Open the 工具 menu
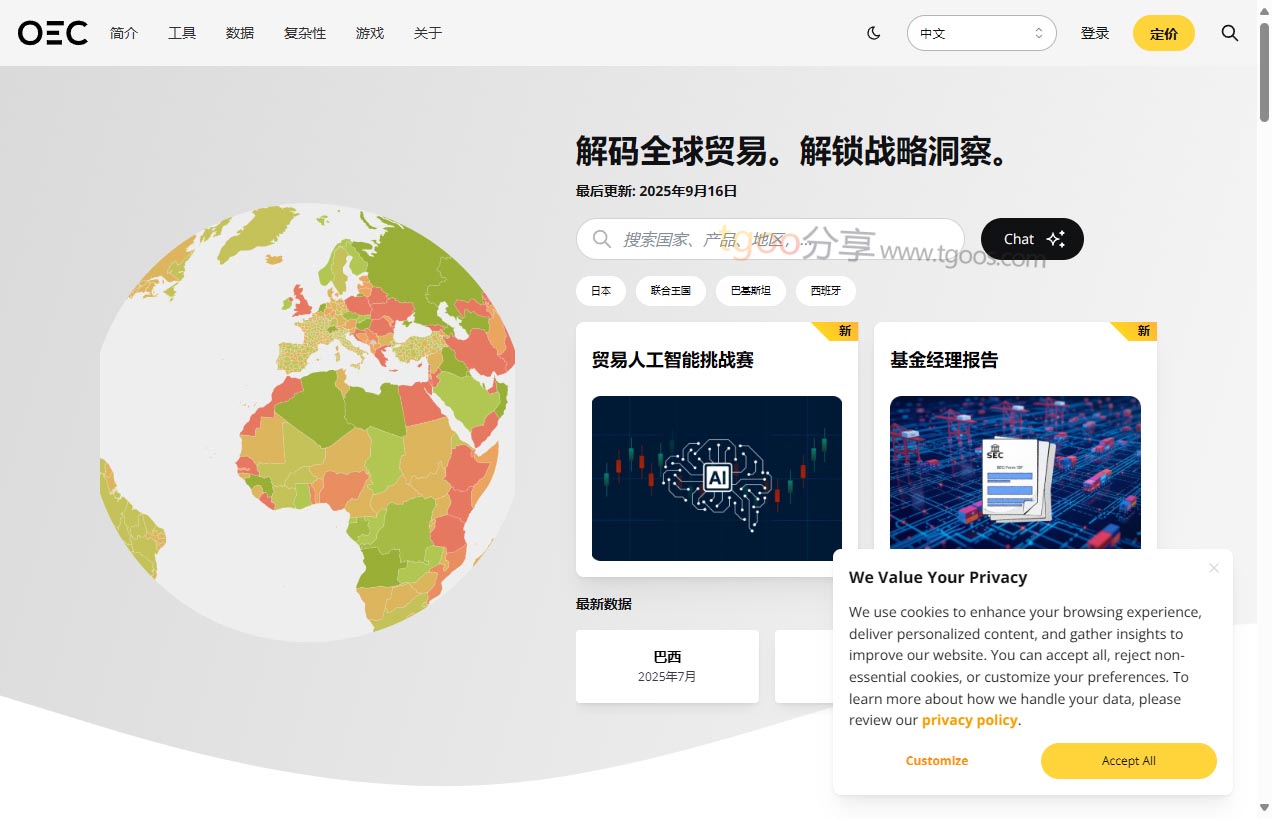This screenshot has height=819, width=1272. pos(182,33)
